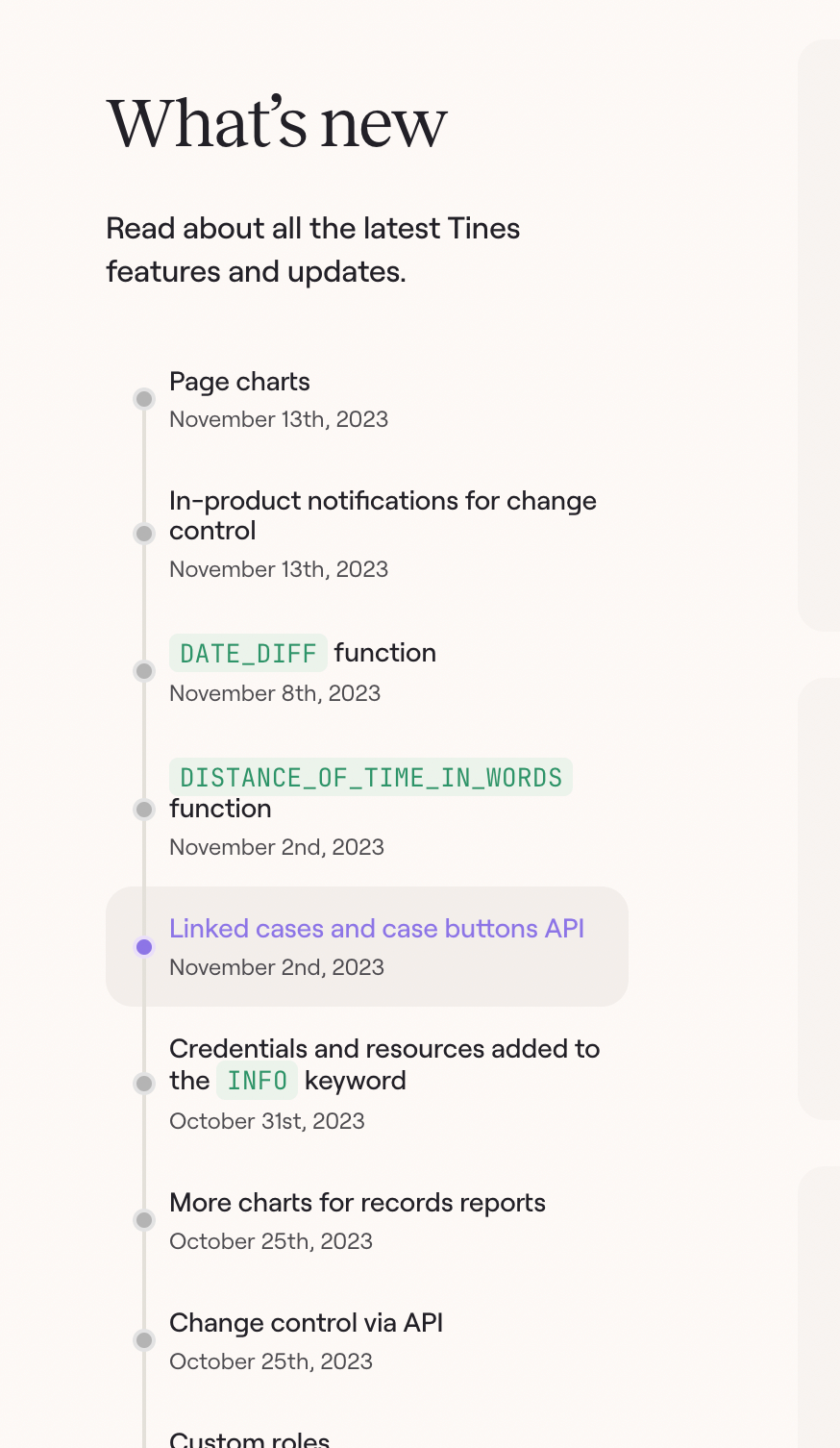Click the October 31st, 2023 date
This screenshot has height=1448, width=840.
[267, 1121]
